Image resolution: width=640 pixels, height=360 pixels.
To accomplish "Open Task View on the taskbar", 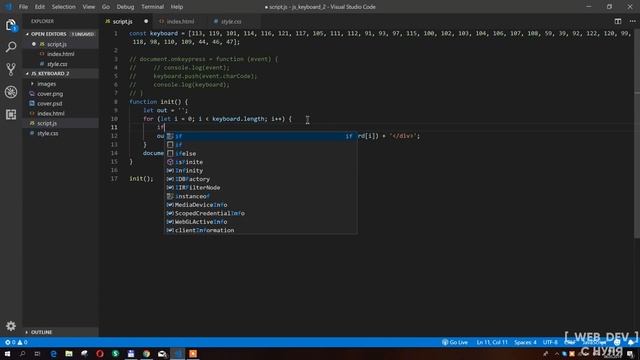I will coord(38,353).
